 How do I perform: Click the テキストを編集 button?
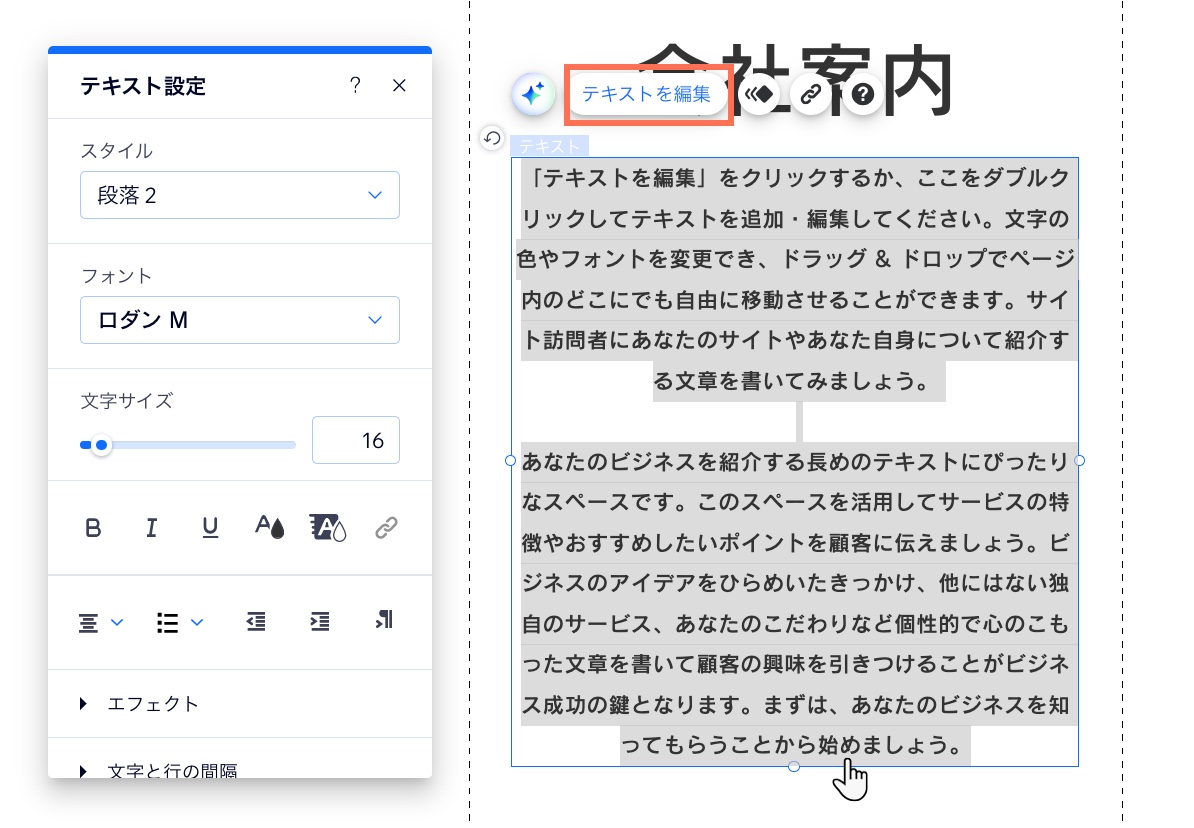tap(646, 95)
